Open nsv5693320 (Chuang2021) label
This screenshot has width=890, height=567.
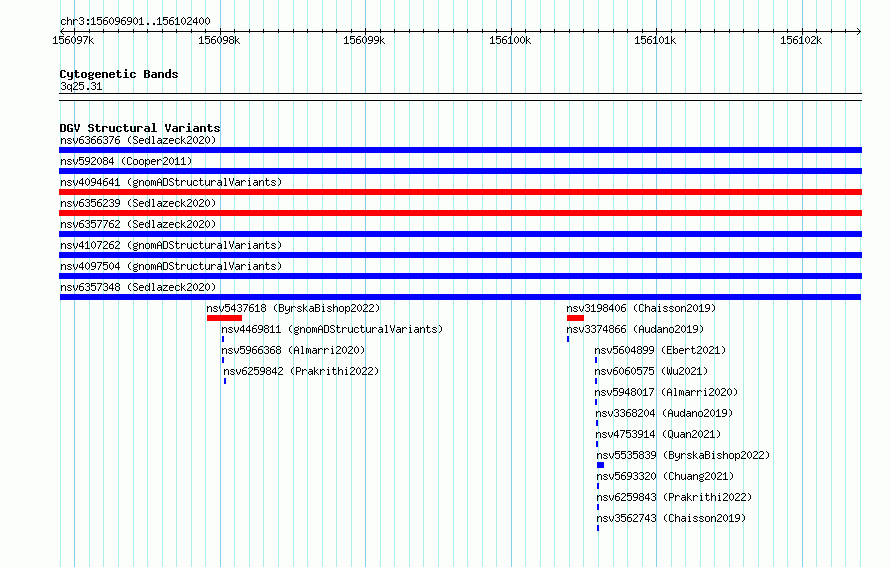665,476
